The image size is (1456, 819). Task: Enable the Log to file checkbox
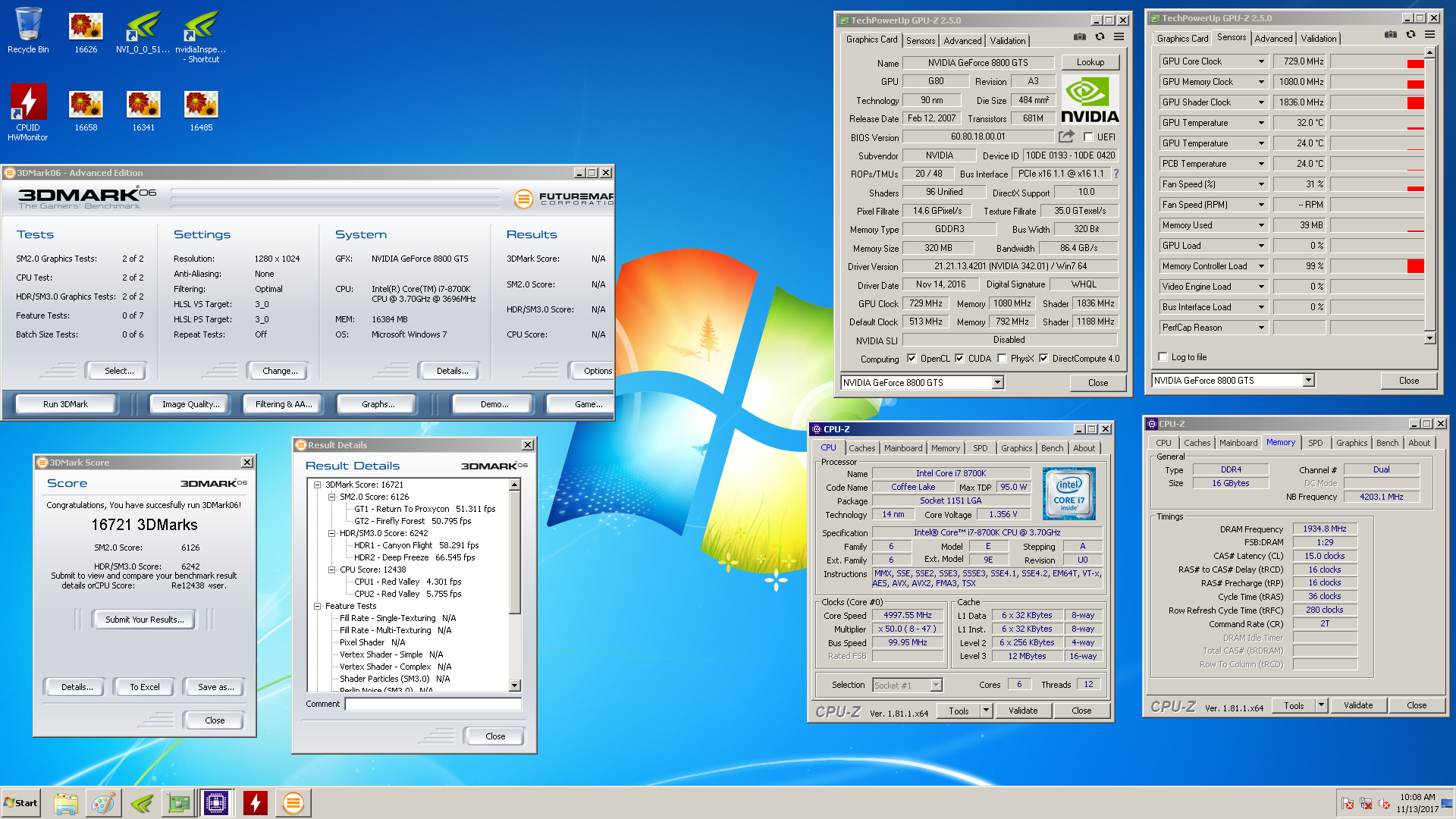1163,357
